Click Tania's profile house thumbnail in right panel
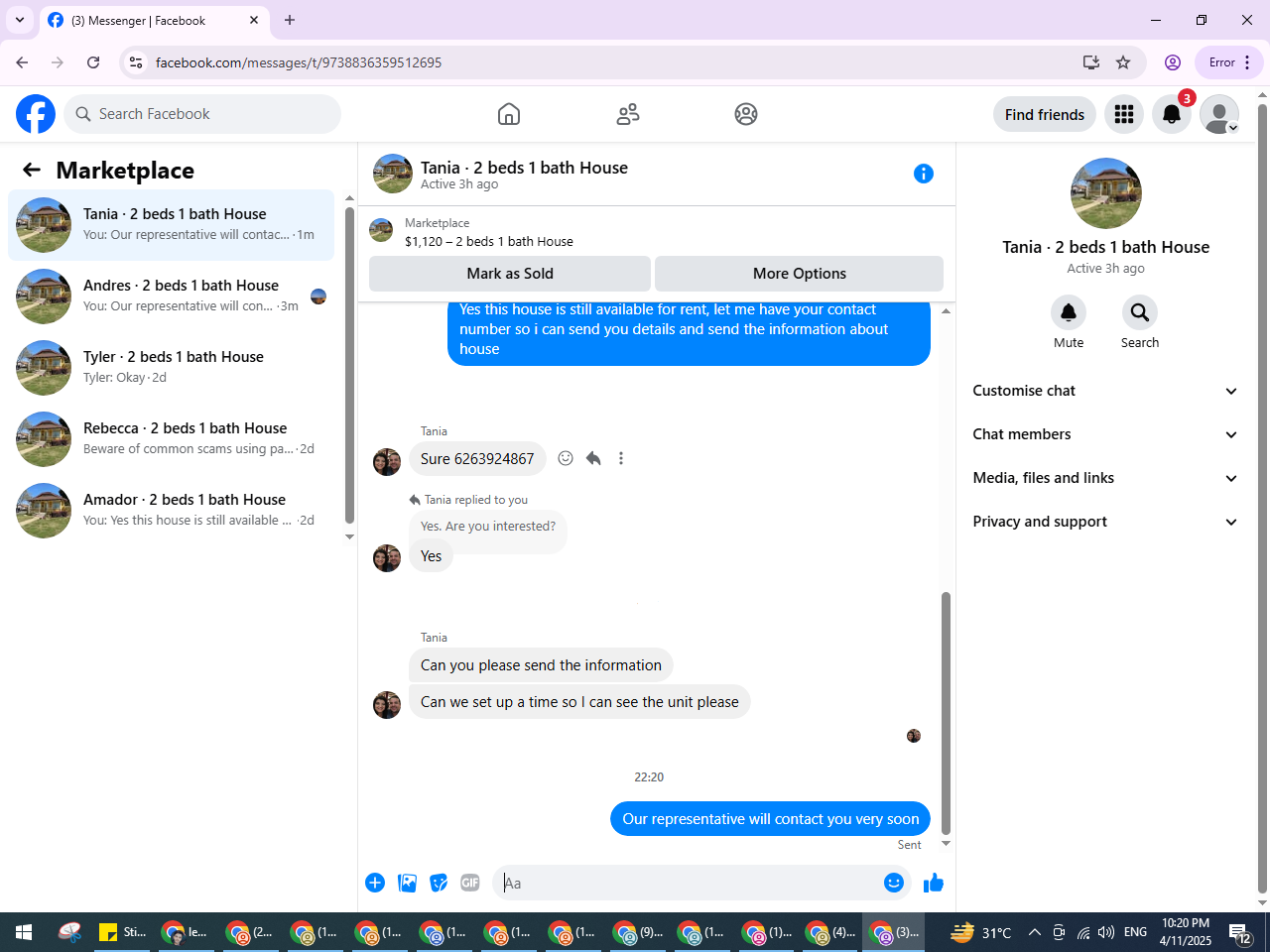Image resolution: width=1270 pixels, height=952 pixels. point(1106,193)
